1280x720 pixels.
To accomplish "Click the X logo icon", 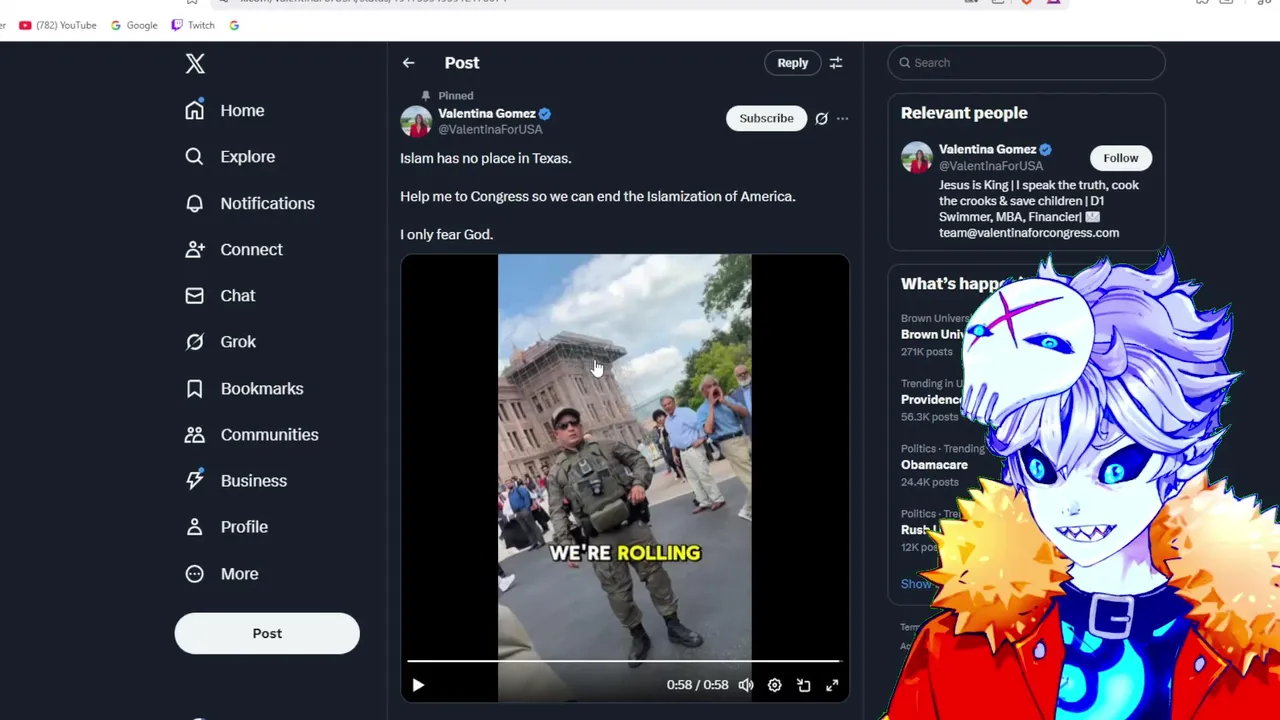I will click(x=195, y=64).
